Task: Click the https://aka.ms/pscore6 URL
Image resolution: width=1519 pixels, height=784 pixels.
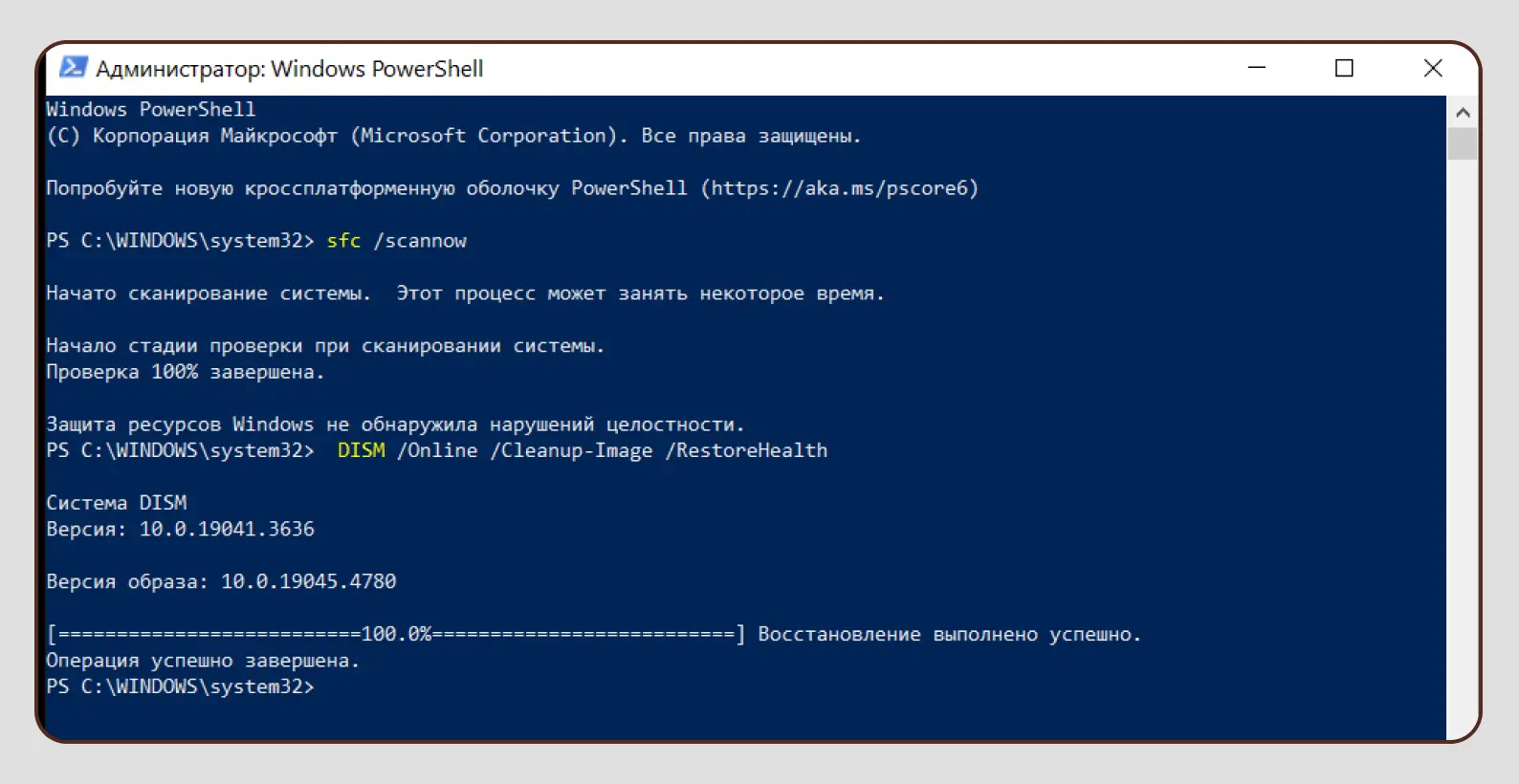Action: (x=839, y=188)
